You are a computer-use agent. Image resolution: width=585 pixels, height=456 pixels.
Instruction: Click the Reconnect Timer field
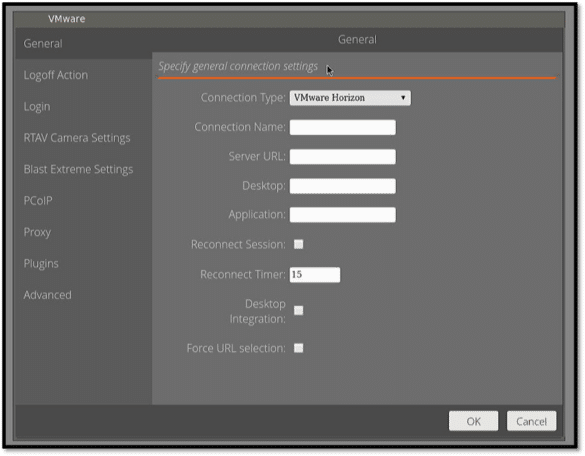click(315, 275)
